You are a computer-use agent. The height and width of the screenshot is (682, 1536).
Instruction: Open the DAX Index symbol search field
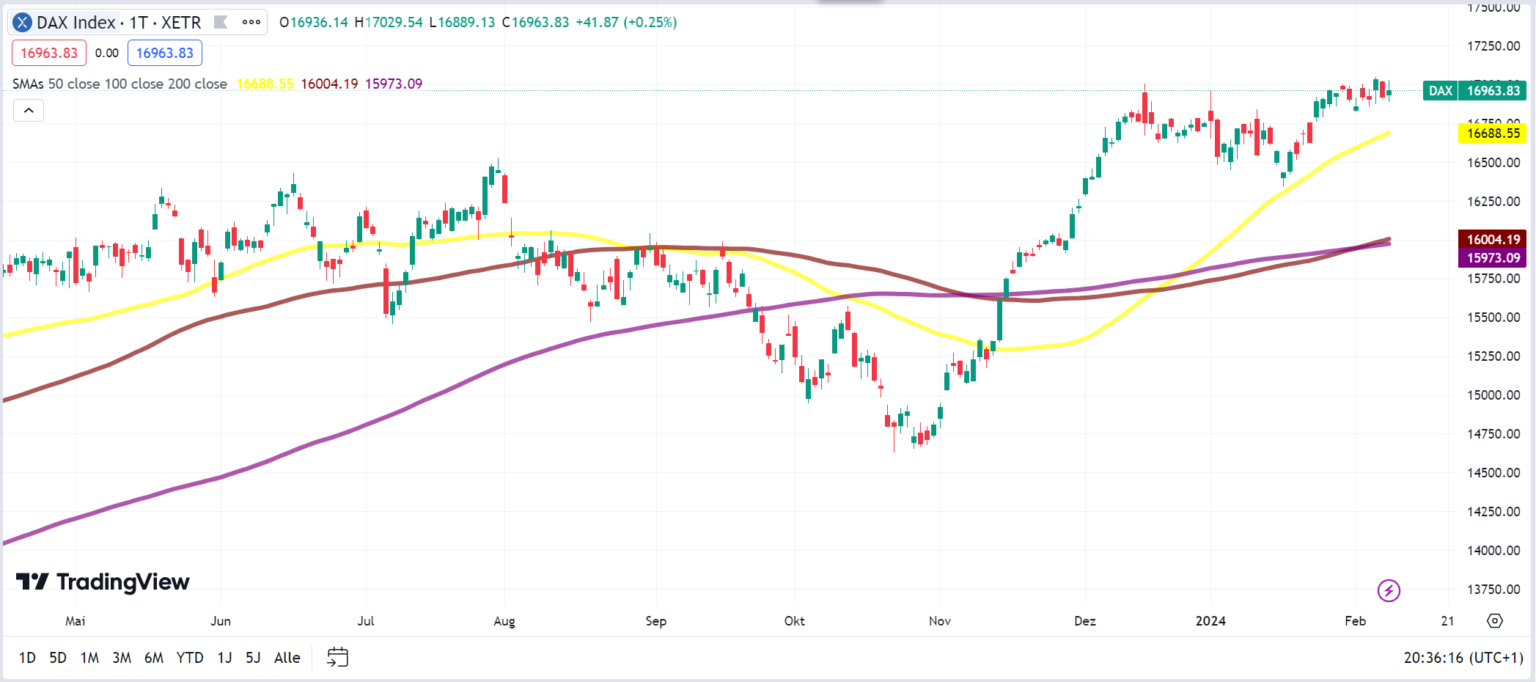point(75,22)
